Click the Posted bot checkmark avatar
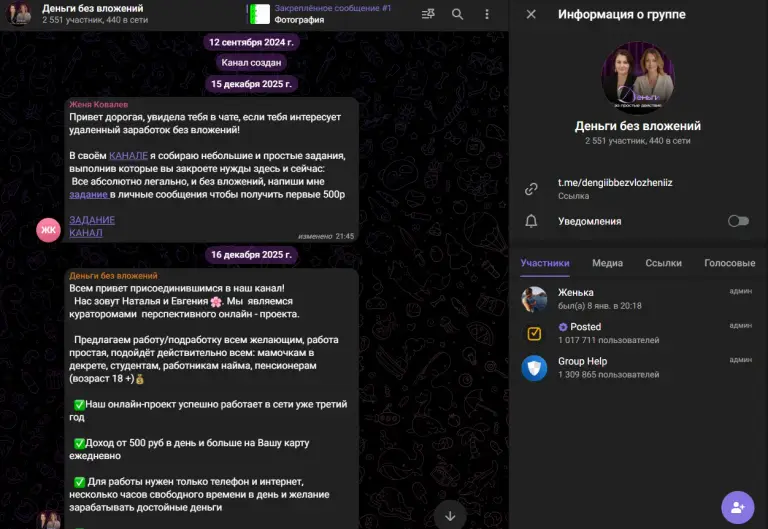 click(534, 334)
